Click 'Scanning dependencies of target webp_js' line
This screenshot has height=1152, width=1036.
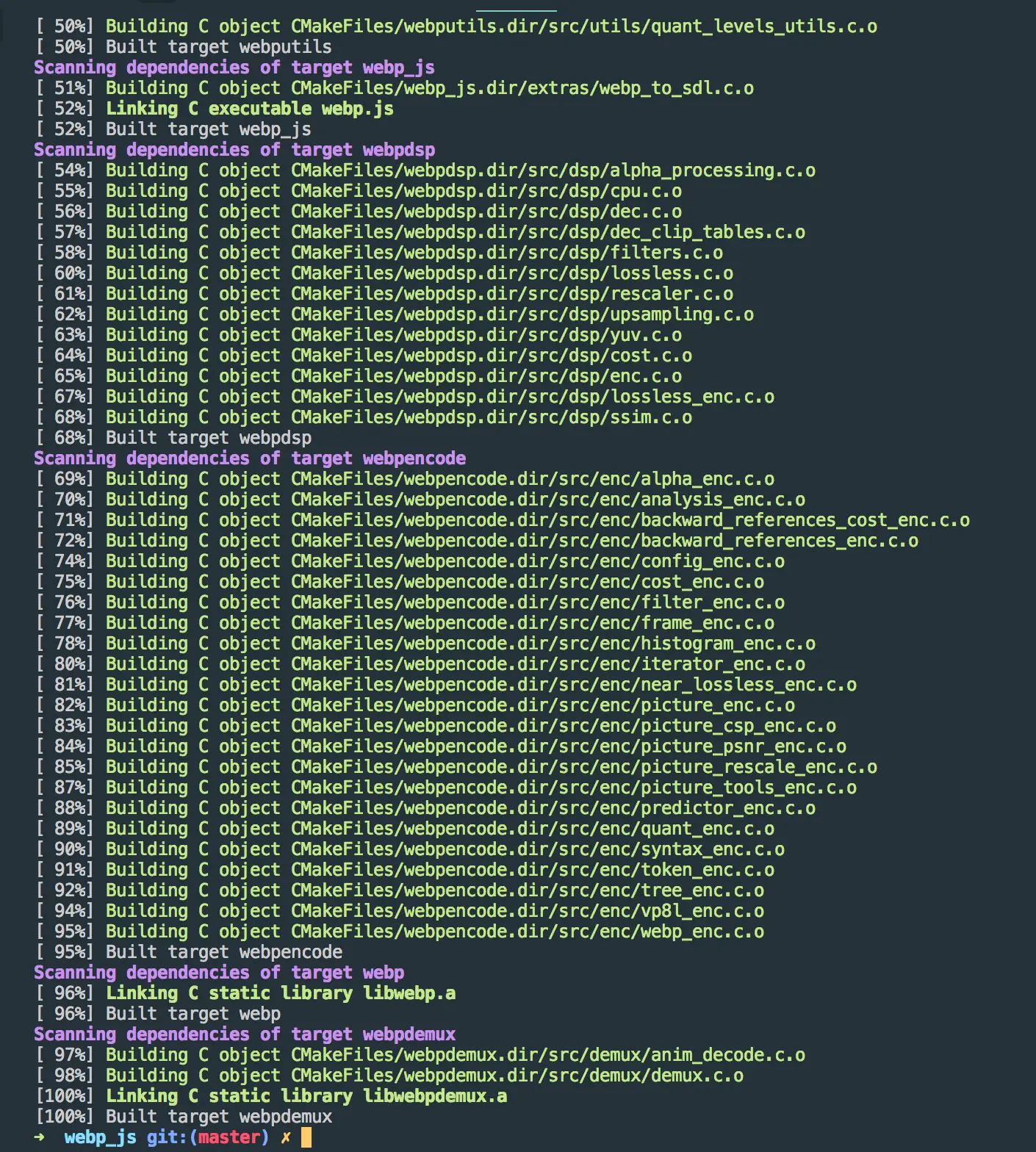point(234,68)
